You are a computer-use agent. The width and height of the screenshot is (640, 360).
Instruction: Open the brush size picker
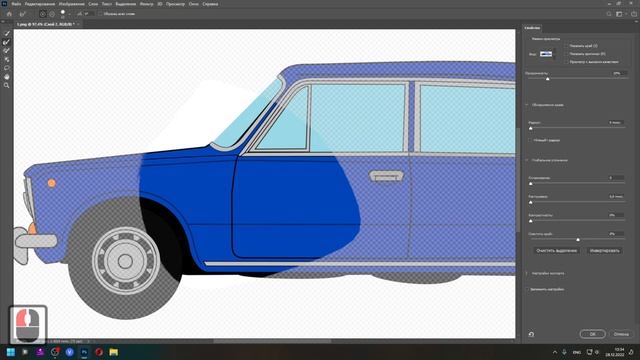64,14
